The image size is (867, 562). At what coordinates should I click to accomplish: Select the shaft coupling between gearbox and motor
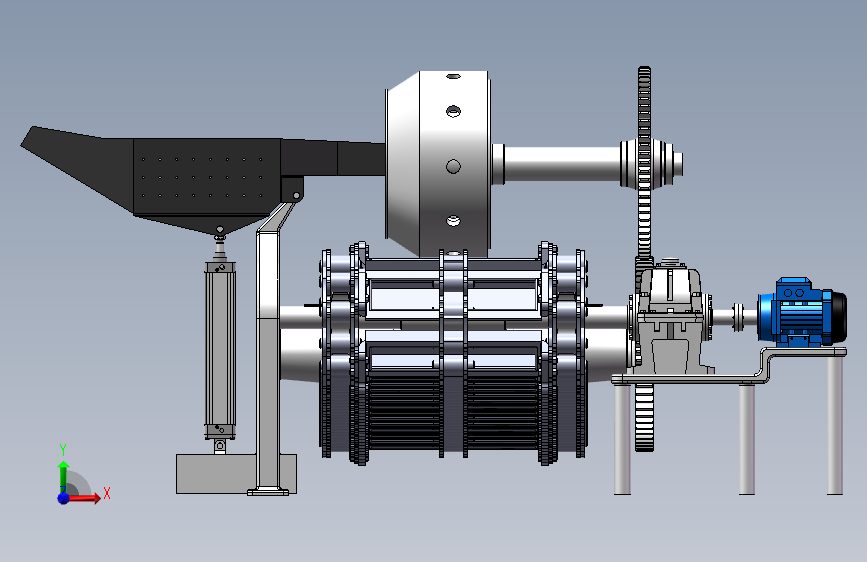[738, 318]
